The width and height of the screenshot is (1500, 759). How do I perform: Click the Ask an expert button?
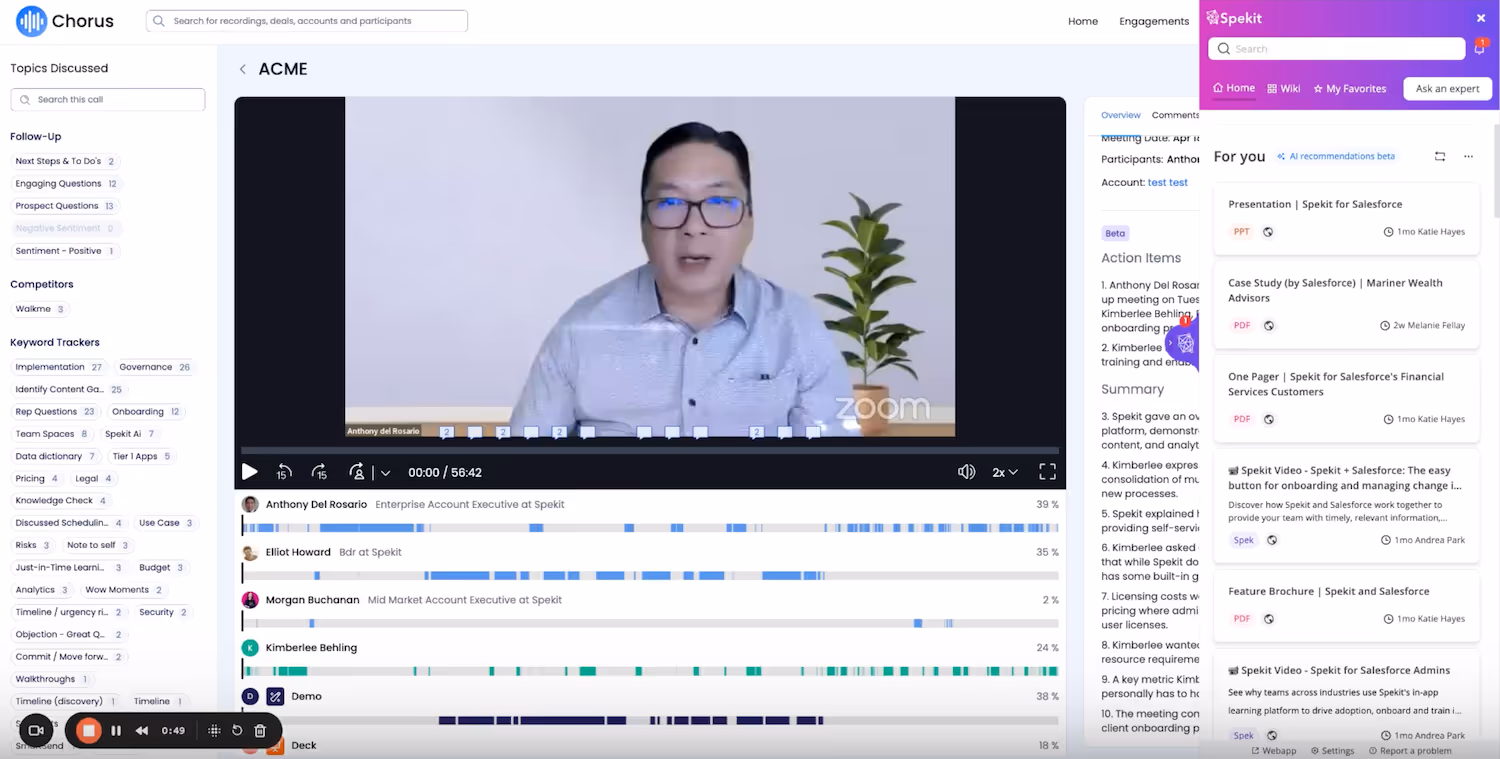tap(1447, 88)
